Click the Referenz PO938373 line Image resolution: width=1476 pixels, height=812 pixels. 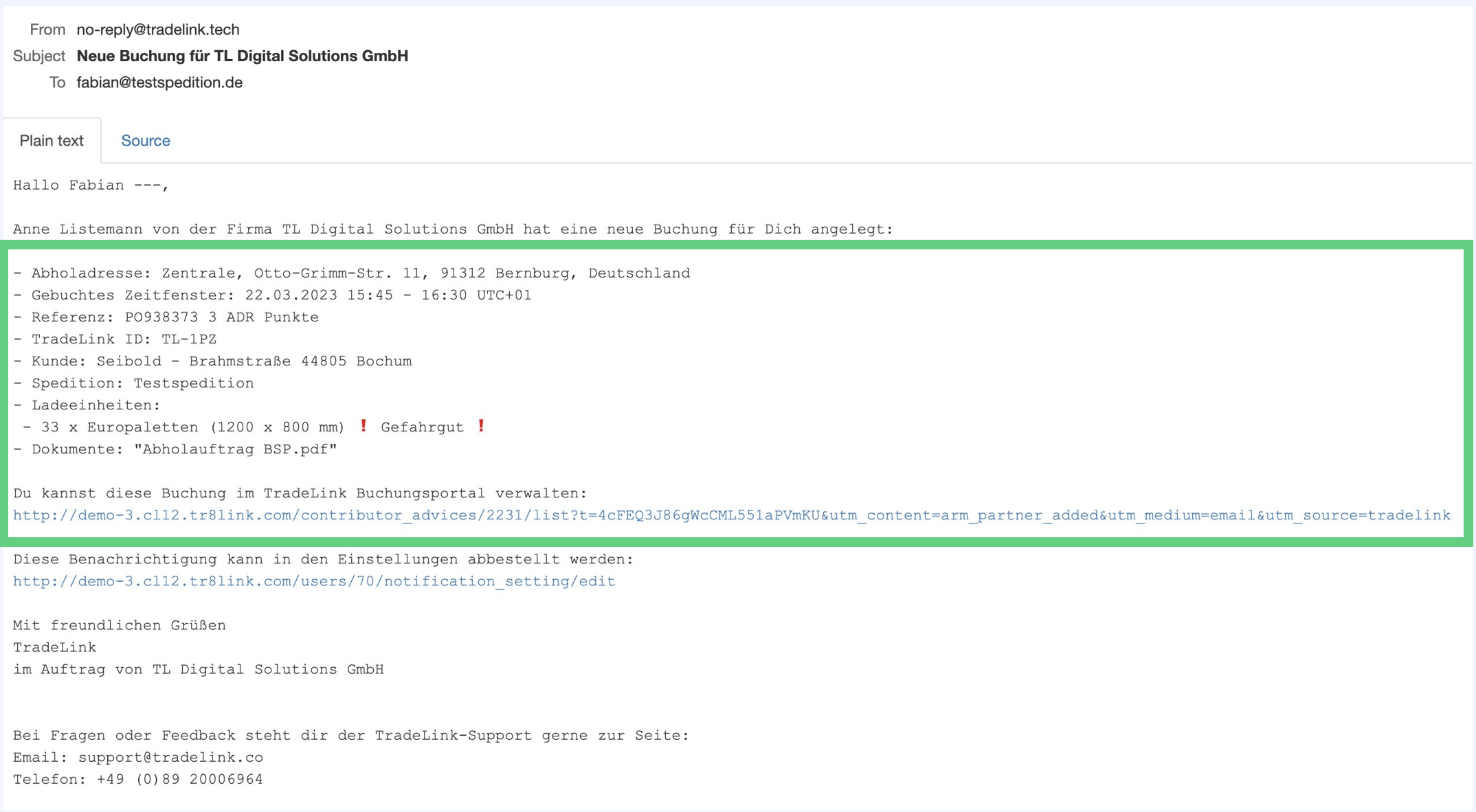pos(166,317)
